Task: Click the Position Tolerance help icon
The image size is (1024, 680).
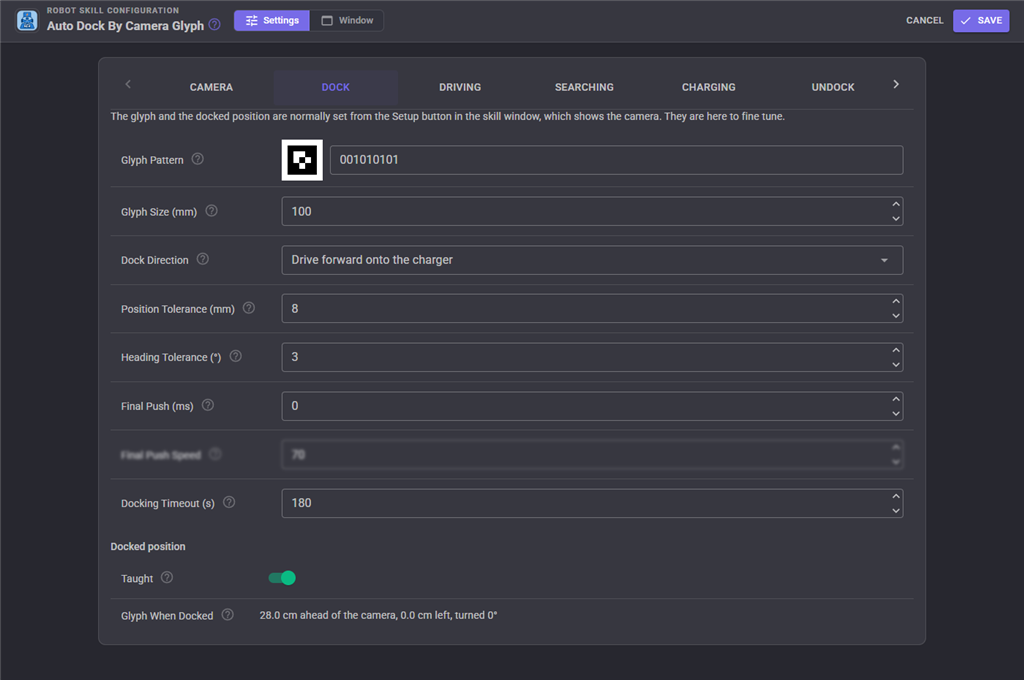Action: click(x=249, y=308)
